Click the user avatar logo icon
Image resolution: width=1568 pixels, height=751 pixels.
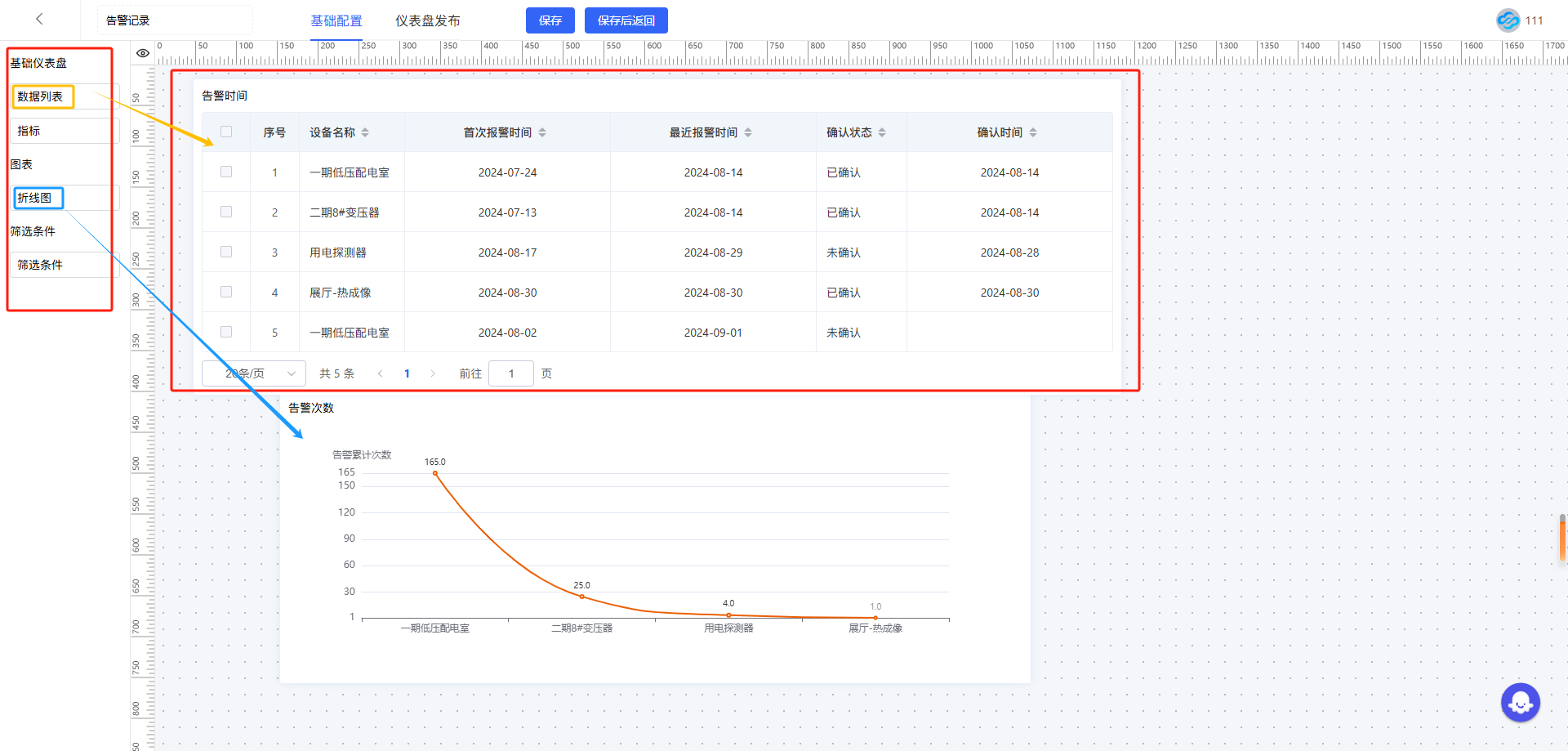coord(1508,20)
